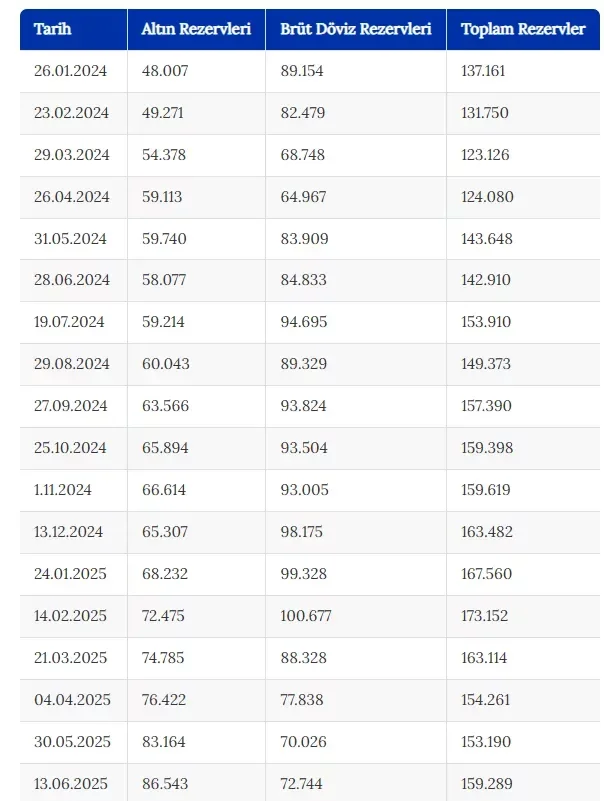Click gross FX value 98.175
The image size is (604, 801).
(302, 532)
